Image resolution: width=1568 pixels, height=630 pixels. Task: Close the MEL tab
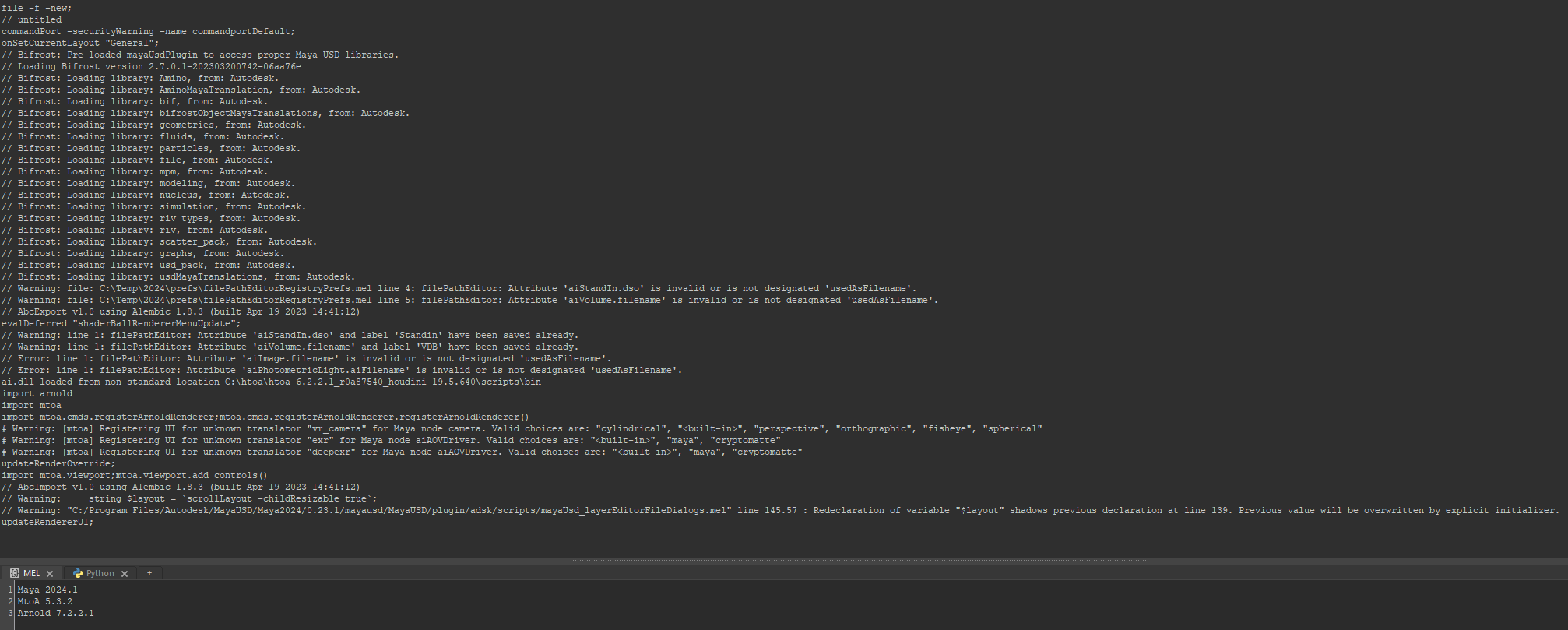point(50,574)
